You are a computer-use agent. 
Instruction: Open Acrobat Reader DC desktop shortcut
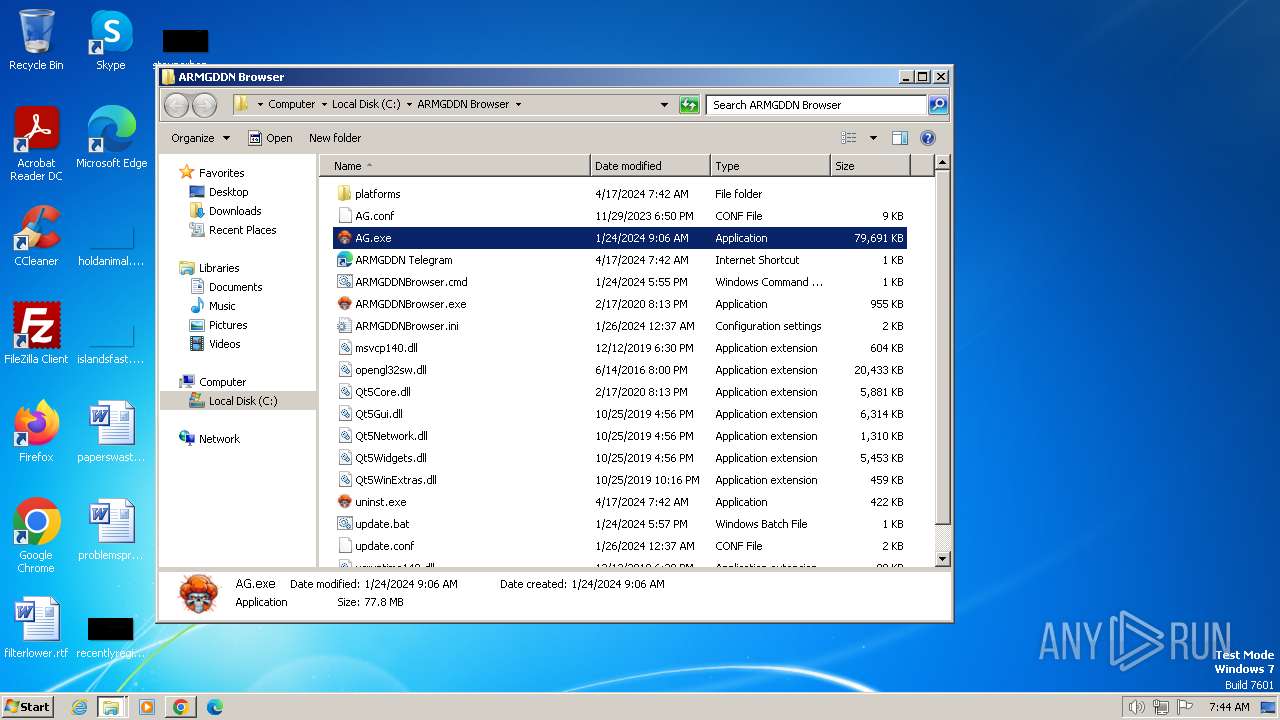(x=36, y=144)
